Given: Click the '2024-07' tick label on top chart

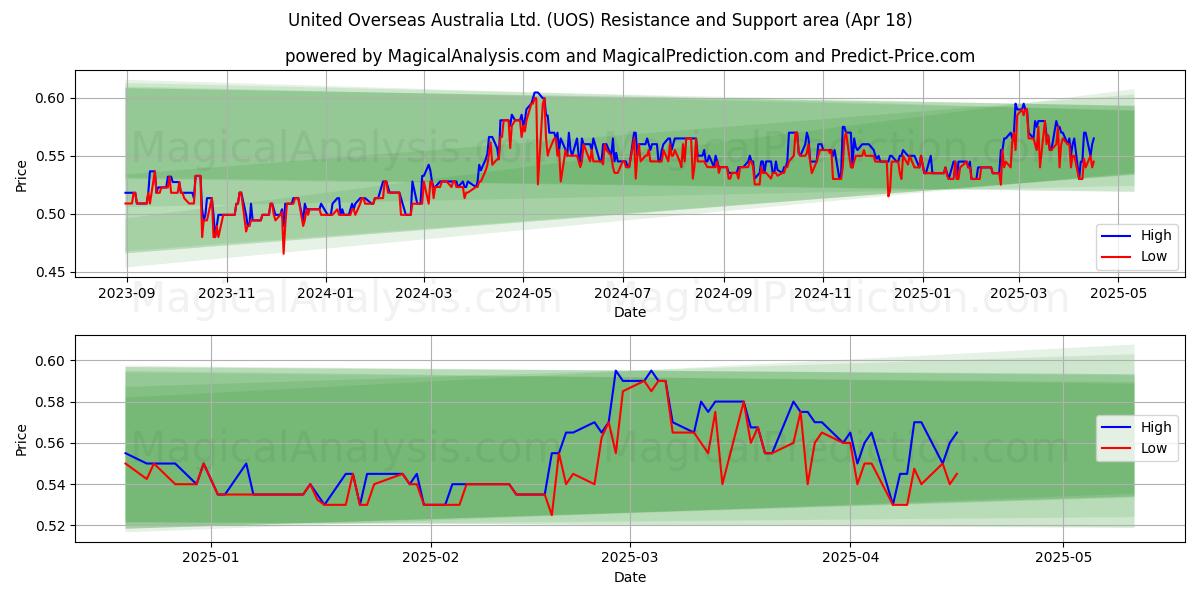Looking at the screenshot, I should point(623,295).
